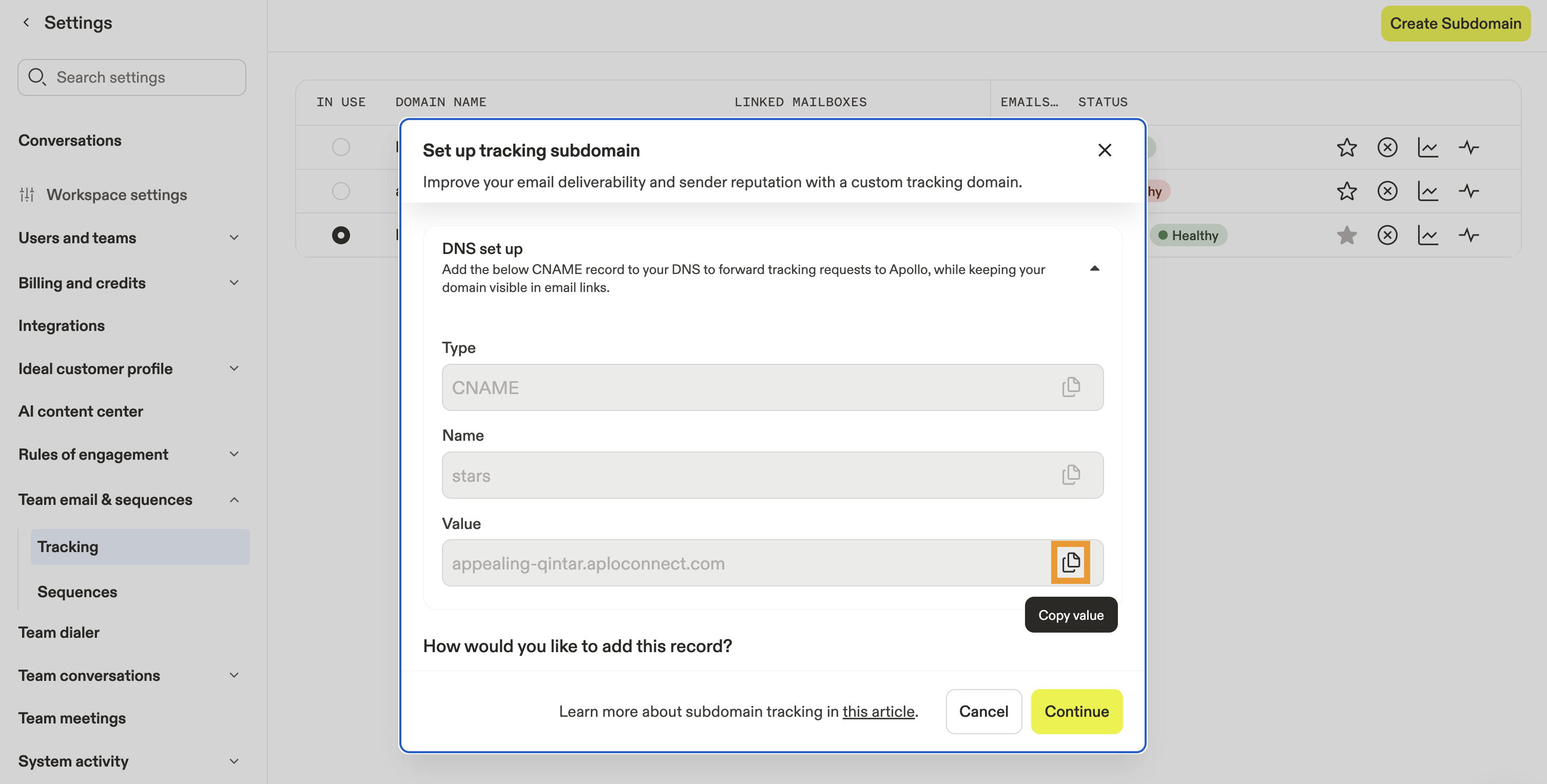Screen dimensions: 1547x784
Task: Click the DOMAIN NAME column header
Action: coord(441,102)
